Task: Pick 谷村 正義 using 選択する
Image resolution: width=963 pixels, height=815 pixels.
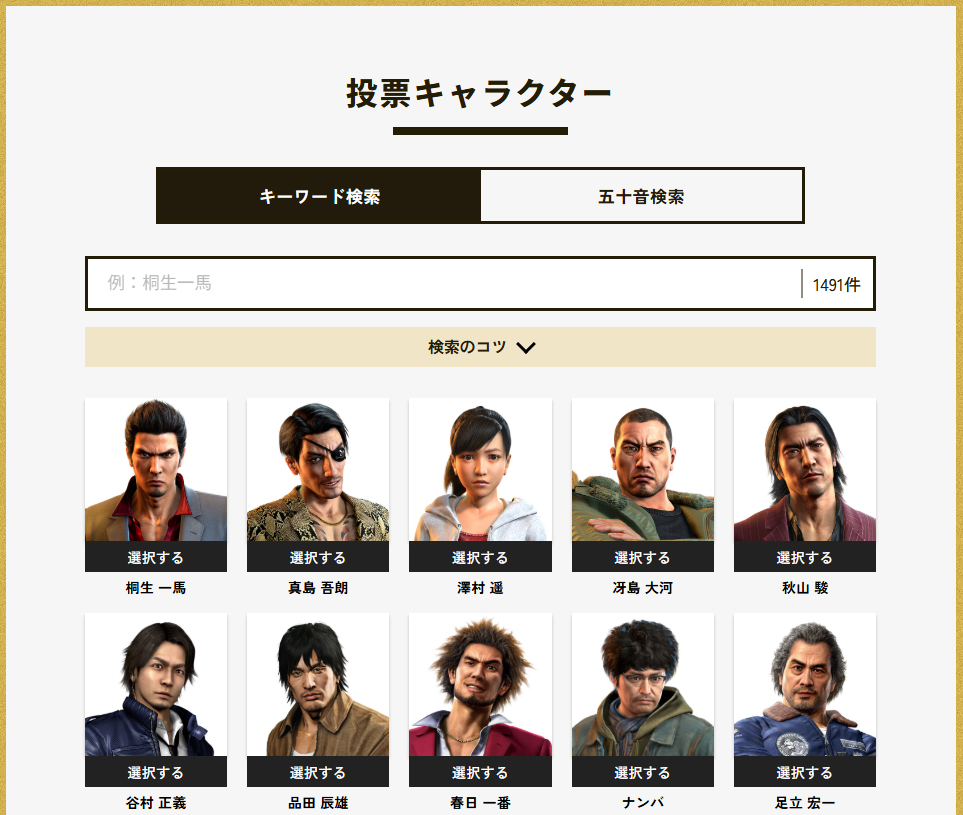Action: click(156, 772)
